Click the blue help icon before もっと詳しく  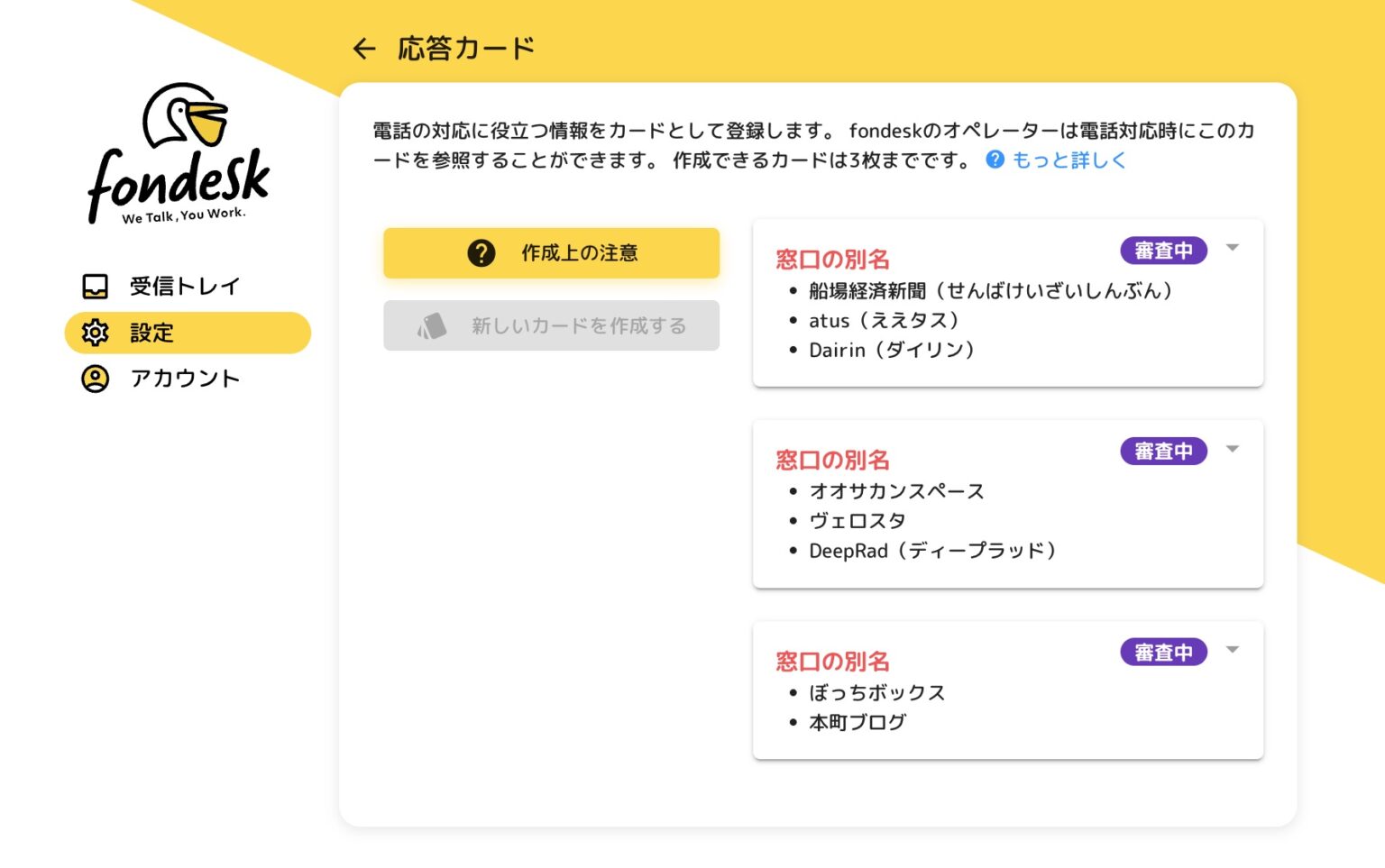coord(993,160)
